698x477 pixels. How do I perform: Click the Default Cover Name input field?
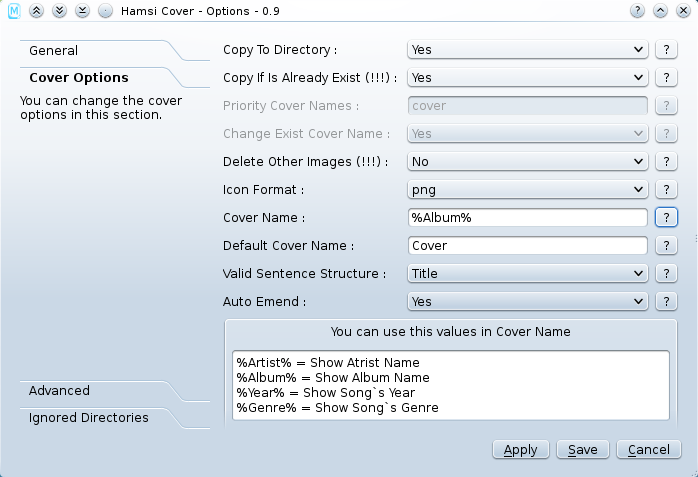pos(528,246)
